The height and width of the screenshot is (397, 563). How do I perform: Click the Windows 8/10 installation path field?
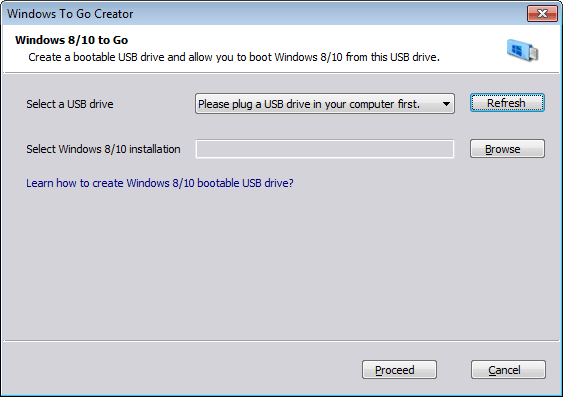point(325,149)
